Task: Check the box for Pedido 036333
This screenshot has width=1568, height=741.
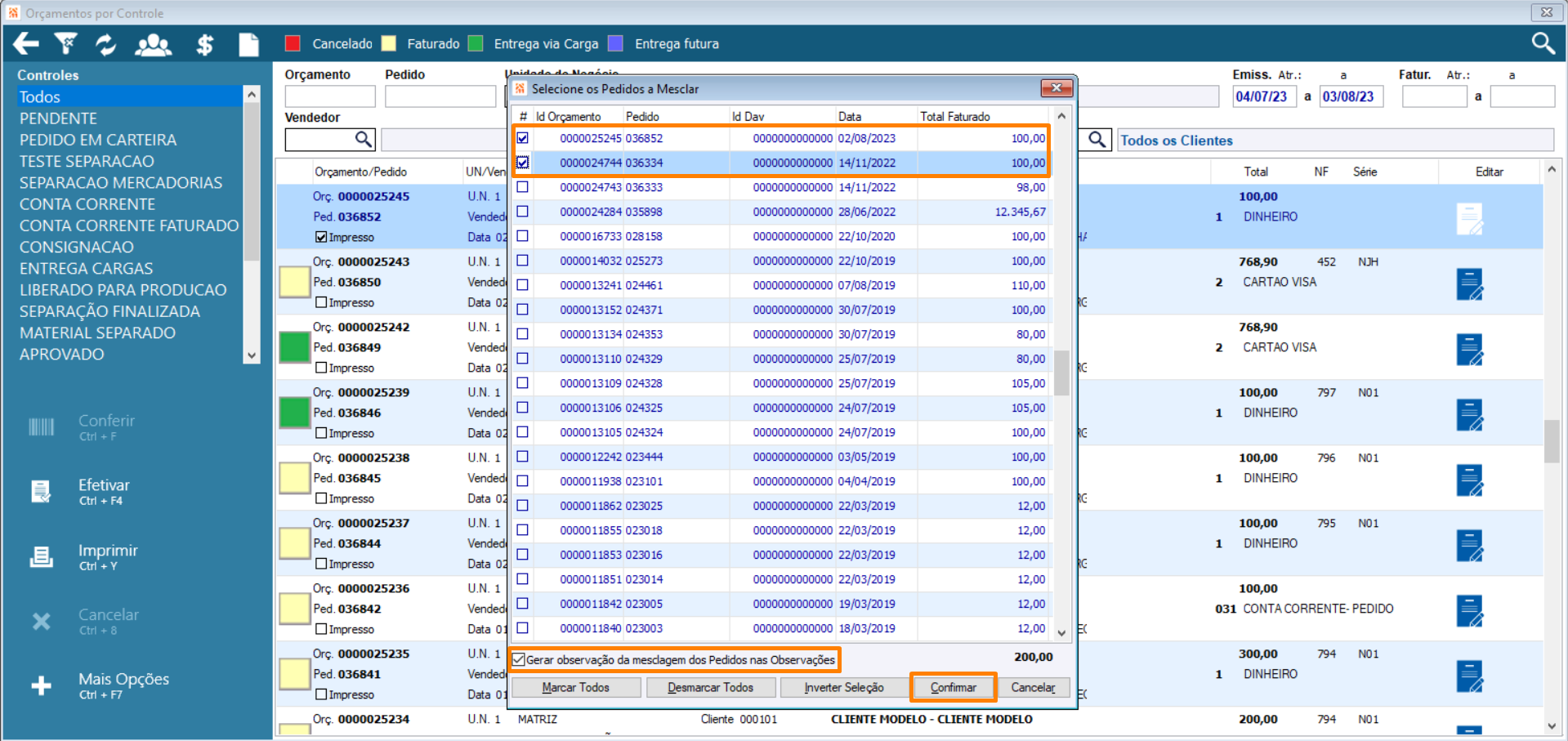Action: point(523,187)
